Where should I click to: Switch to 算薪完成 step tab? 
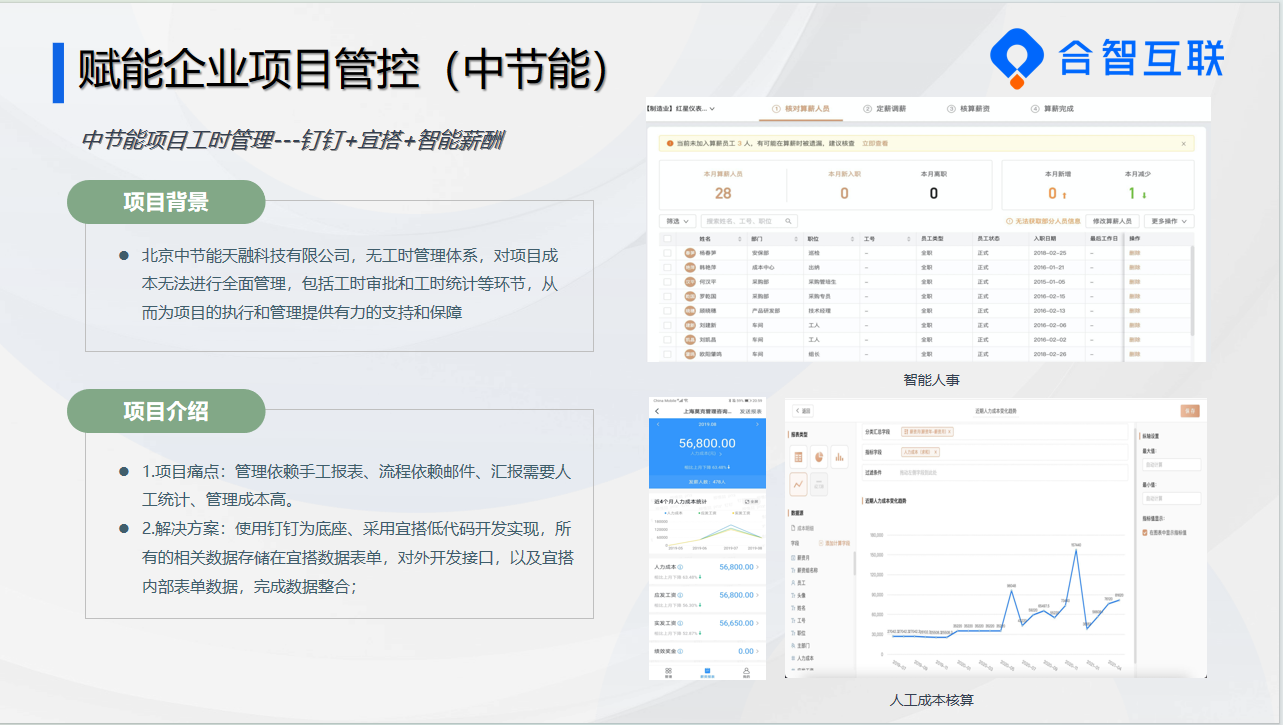(1053, 108)
